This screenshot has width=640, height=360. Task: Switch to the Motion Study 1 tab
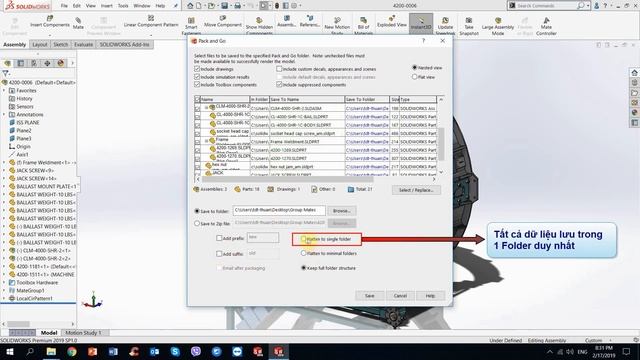[x=83, y=333]
